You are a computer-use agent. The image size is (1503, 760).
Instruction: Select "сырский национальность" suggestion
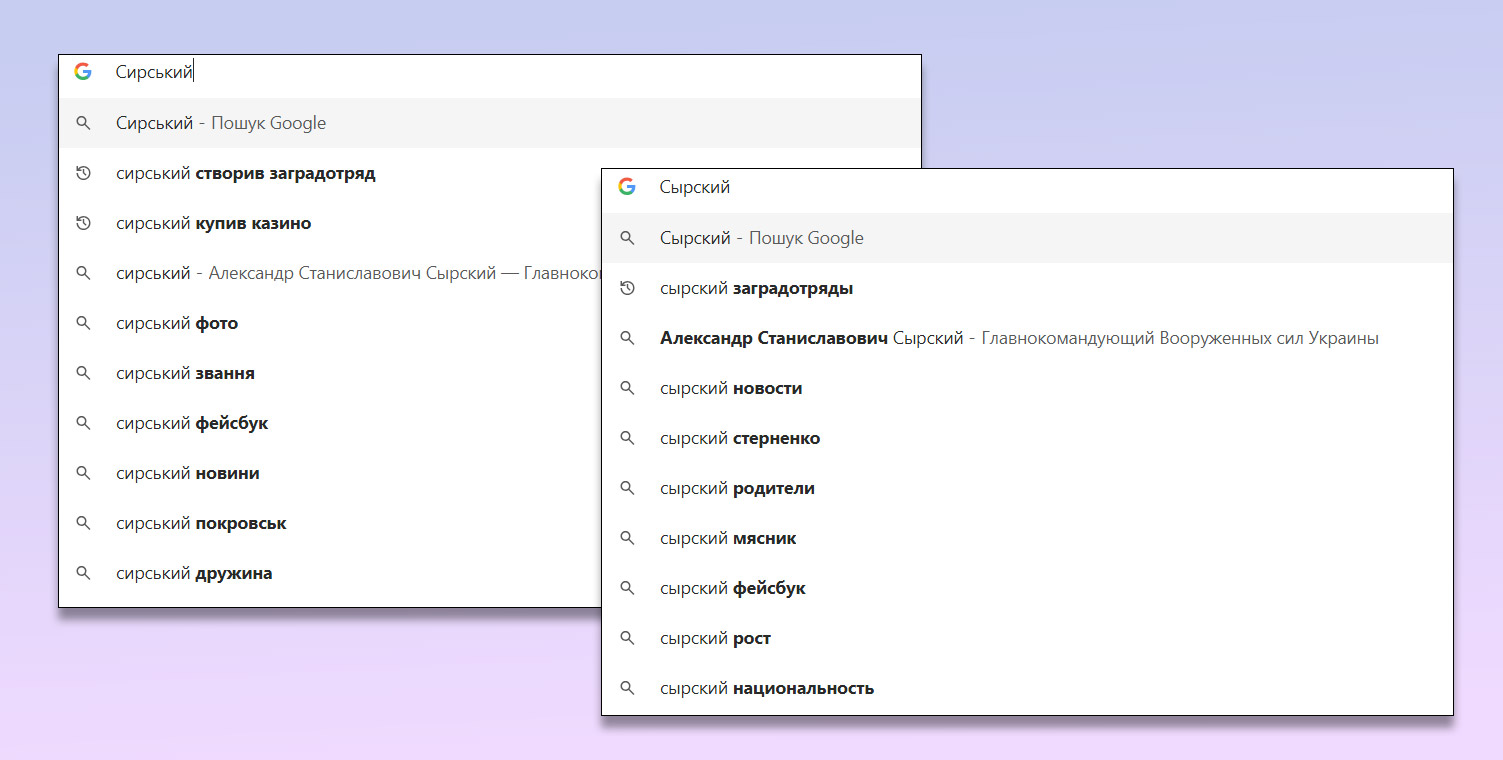(x=767, y=688)
